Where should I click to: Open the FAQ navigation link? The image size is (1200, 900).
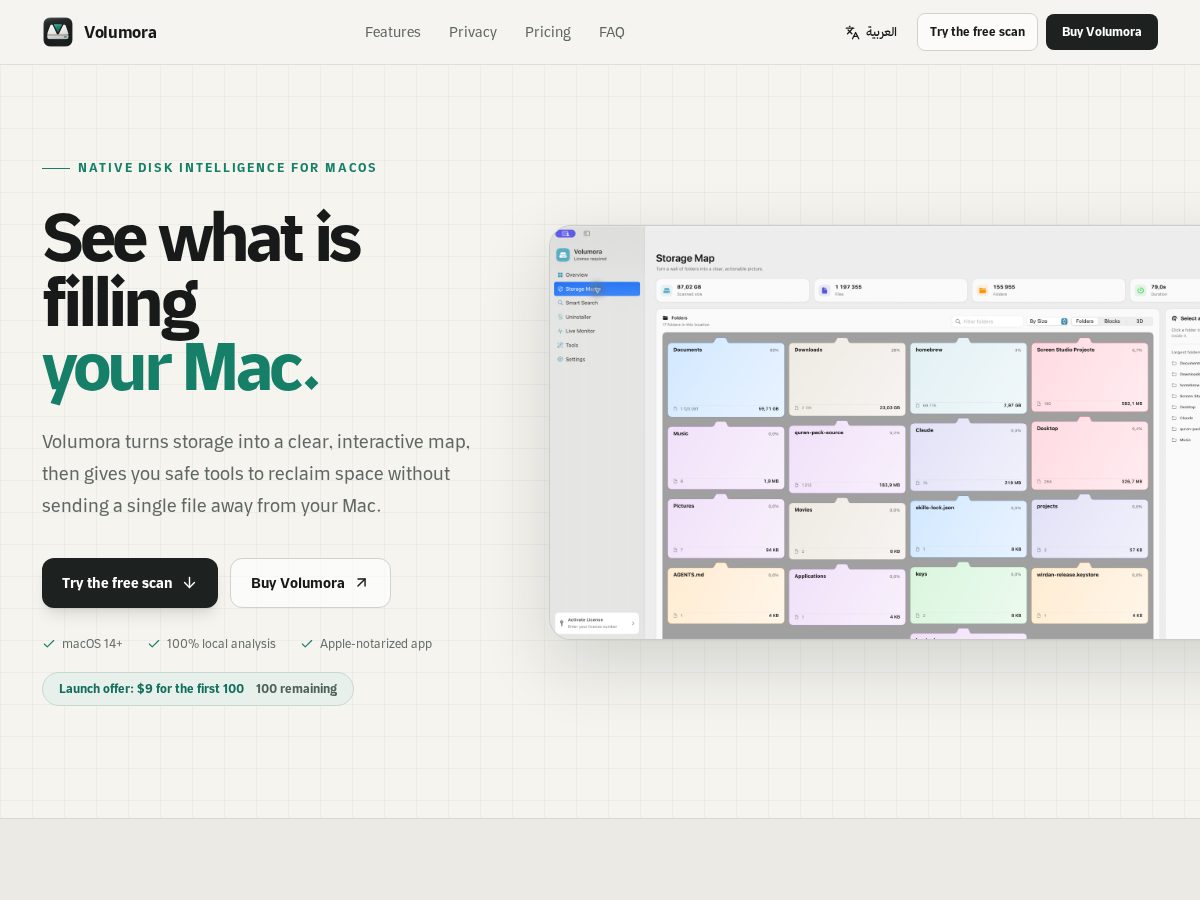click(x=612, y=32)
